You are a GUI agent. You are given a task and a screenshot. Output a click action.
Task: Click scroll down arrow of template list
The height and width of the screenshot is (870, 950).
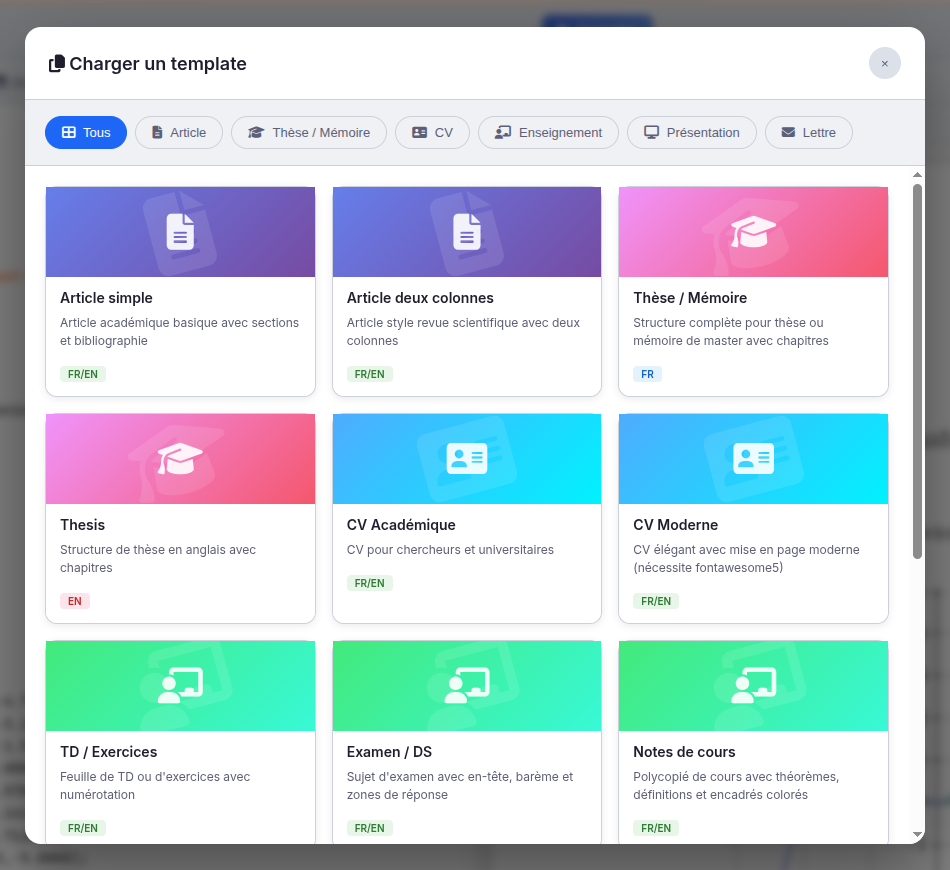click(917, 834)
